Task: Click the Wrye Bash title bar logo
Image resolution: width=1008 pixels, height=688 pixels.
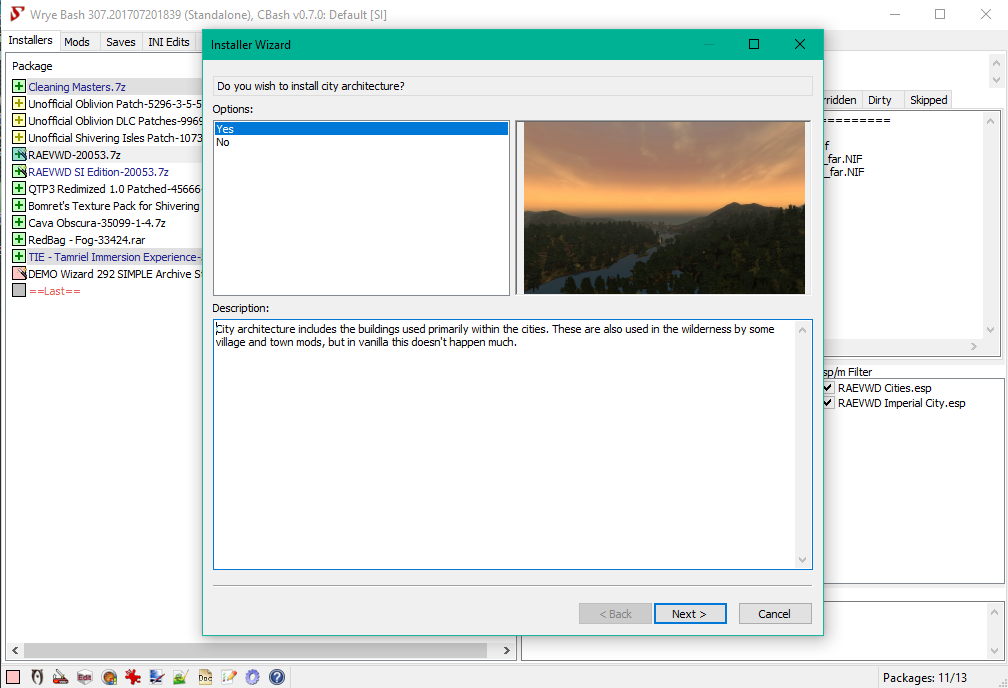Action: 17,14
